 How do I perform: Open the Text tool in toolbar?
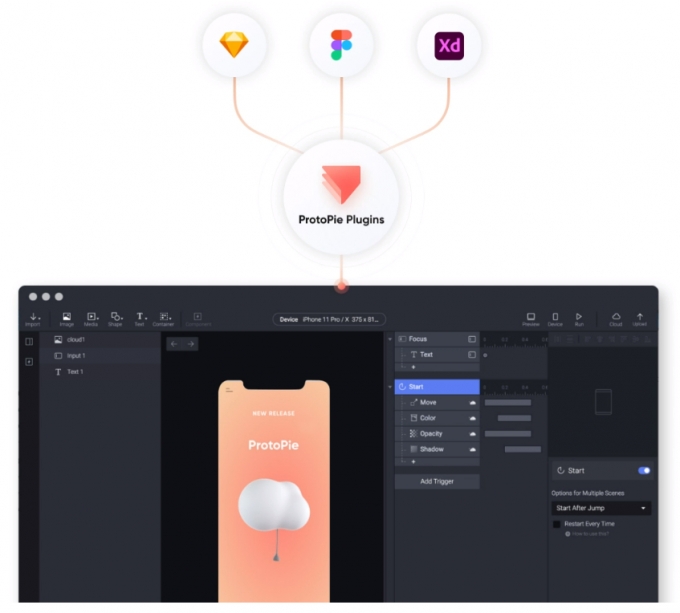point(140,319)
